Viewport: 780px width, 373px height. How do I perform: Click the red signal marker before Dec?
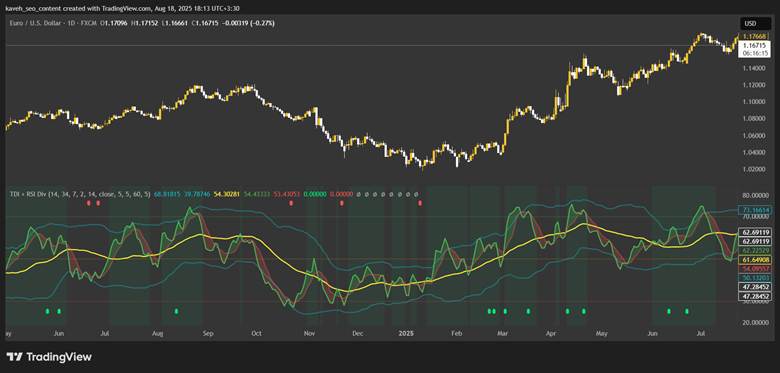pos(342,203)
